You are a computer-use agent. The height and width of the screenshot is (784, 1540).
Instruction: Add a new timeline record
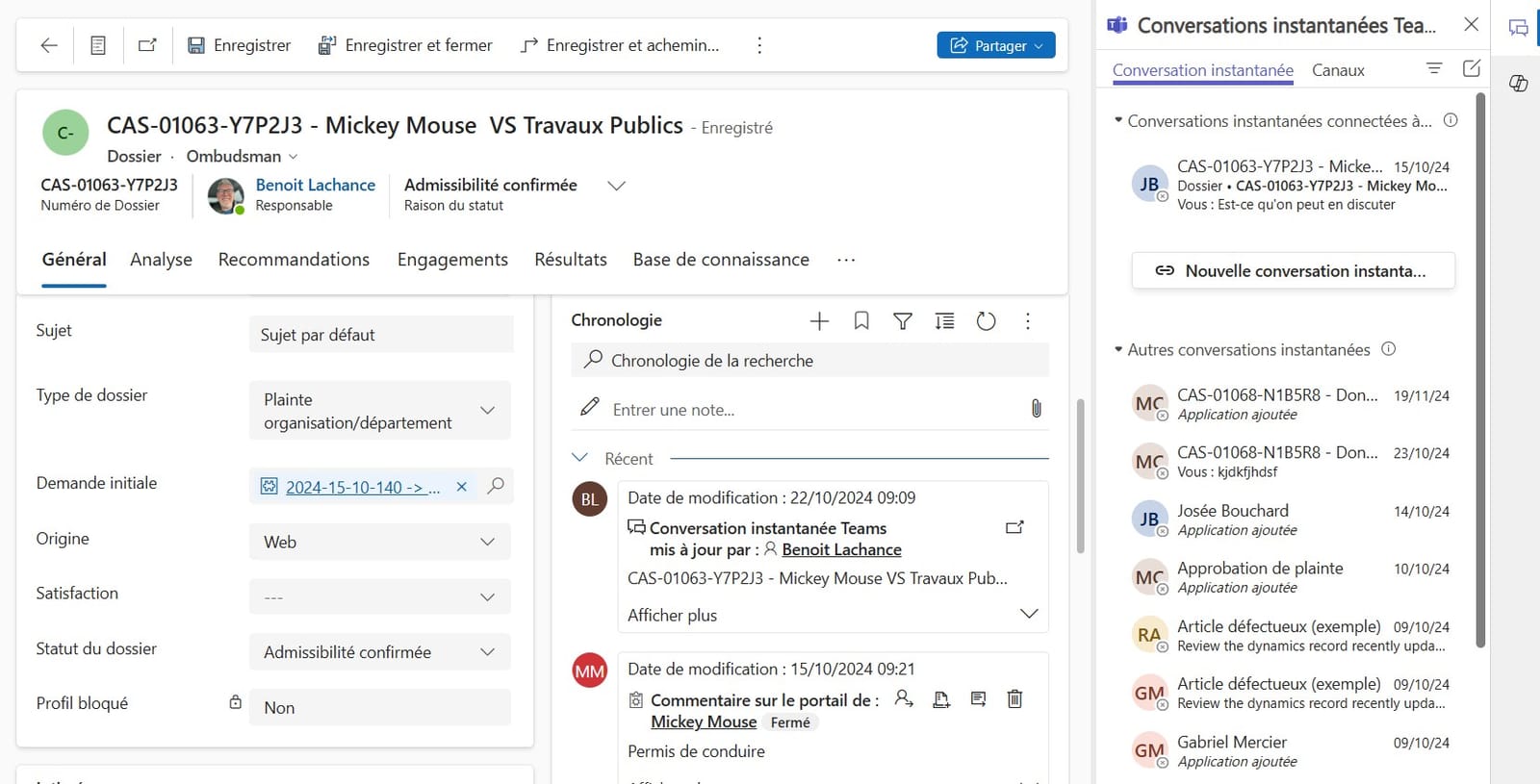click(819, 321)
